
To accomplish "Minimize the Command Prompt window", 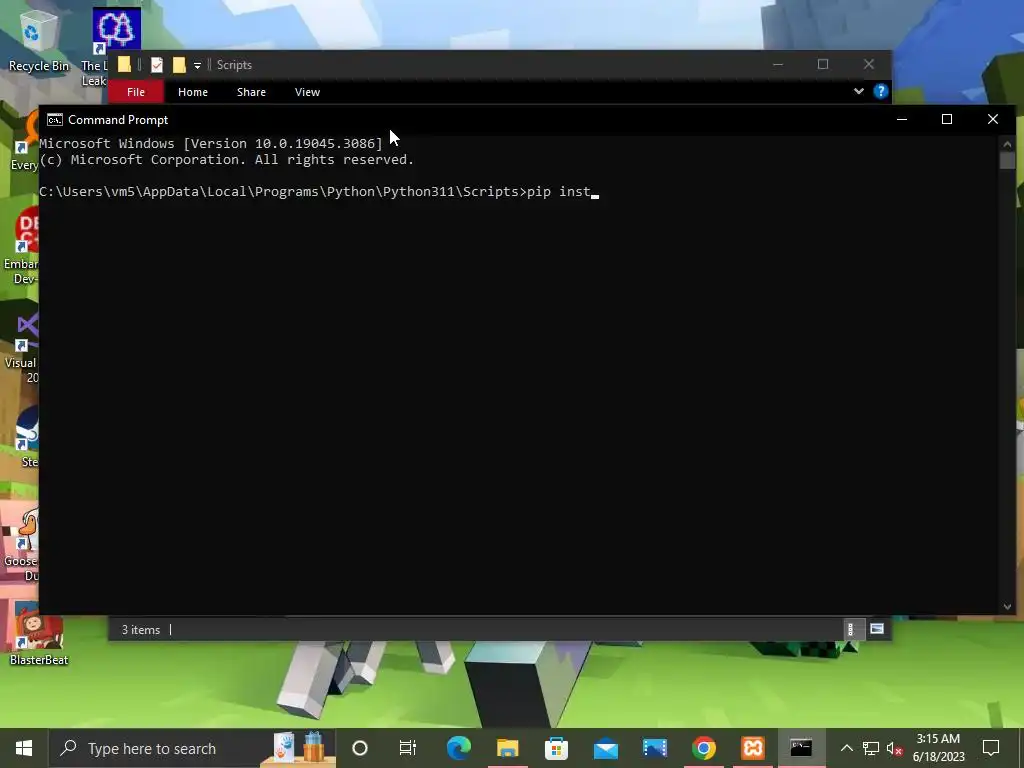I will tap(902, 120).
